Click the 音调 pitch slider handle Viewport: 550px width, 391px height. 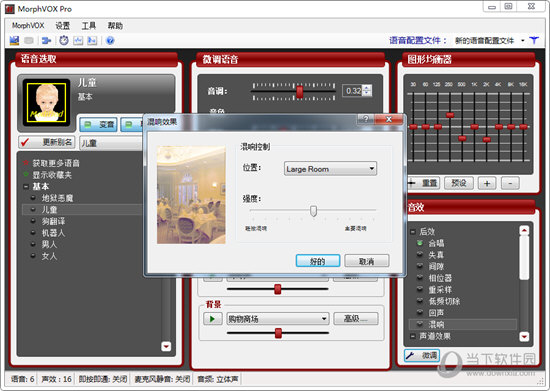[300, 92]
